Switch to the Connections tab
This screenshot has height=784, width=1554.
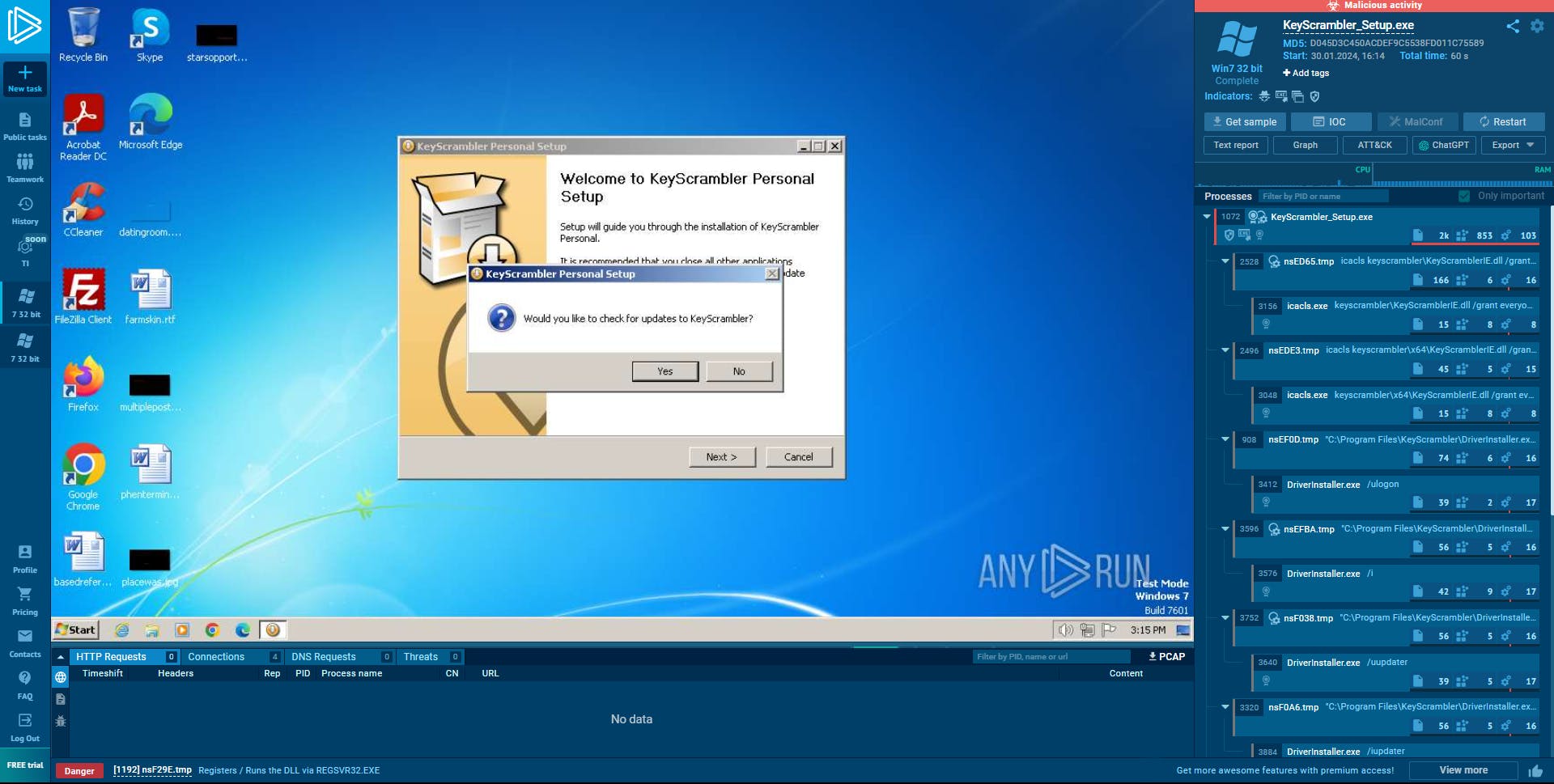(x=231, y=657)
